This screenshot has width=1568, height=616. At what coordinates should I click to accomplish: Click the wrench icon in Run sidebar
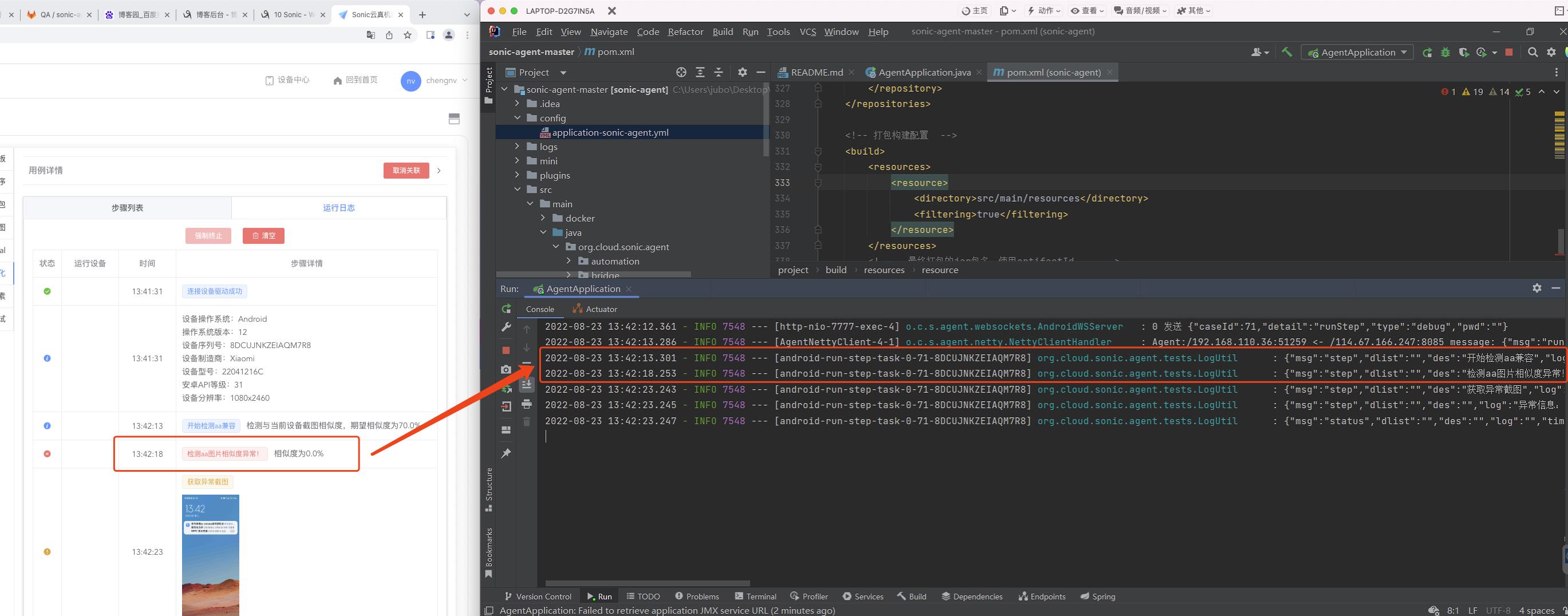point(506,327)
